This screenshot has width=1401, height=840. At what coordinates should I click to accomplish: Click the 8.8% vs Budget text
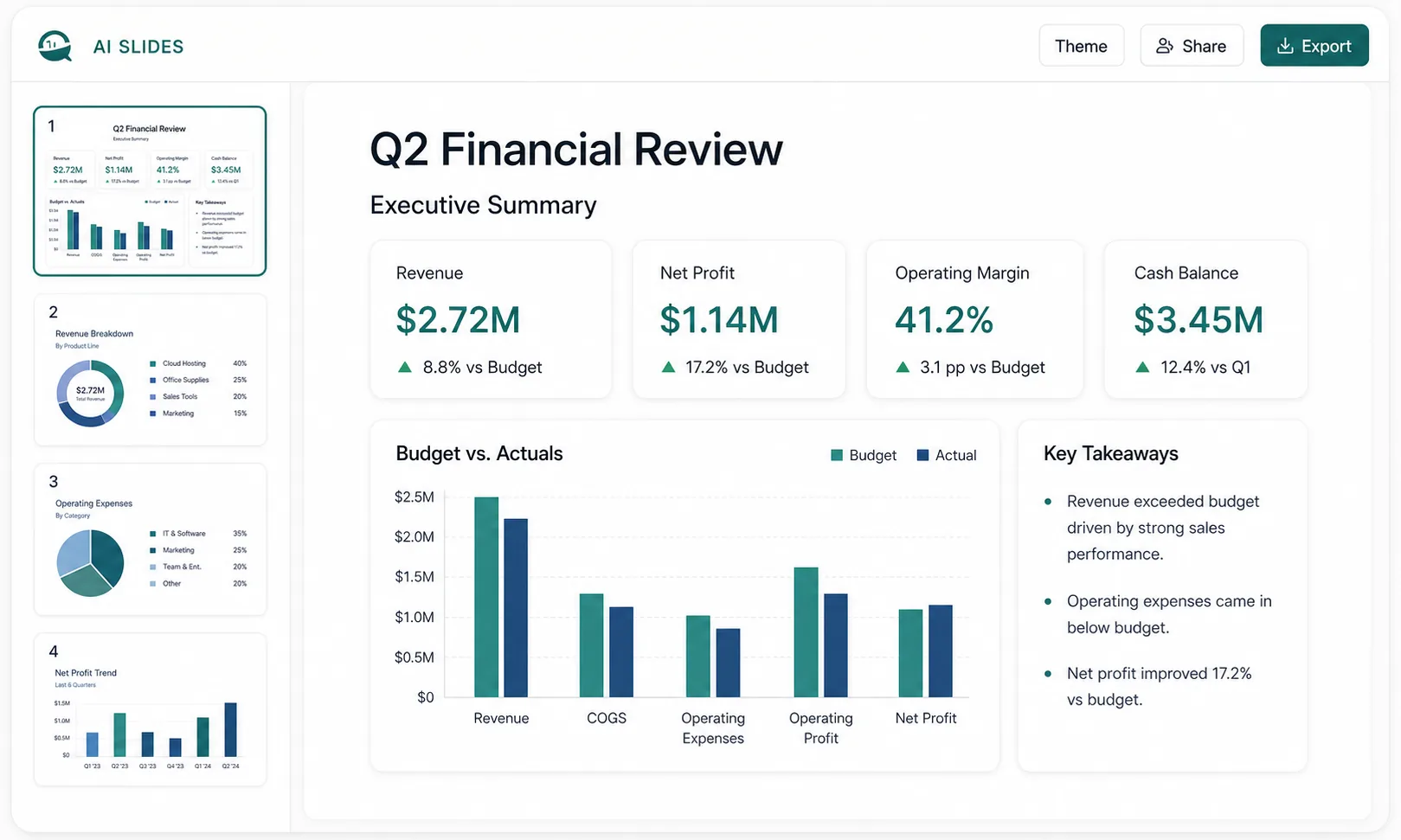tap(482, 368)
